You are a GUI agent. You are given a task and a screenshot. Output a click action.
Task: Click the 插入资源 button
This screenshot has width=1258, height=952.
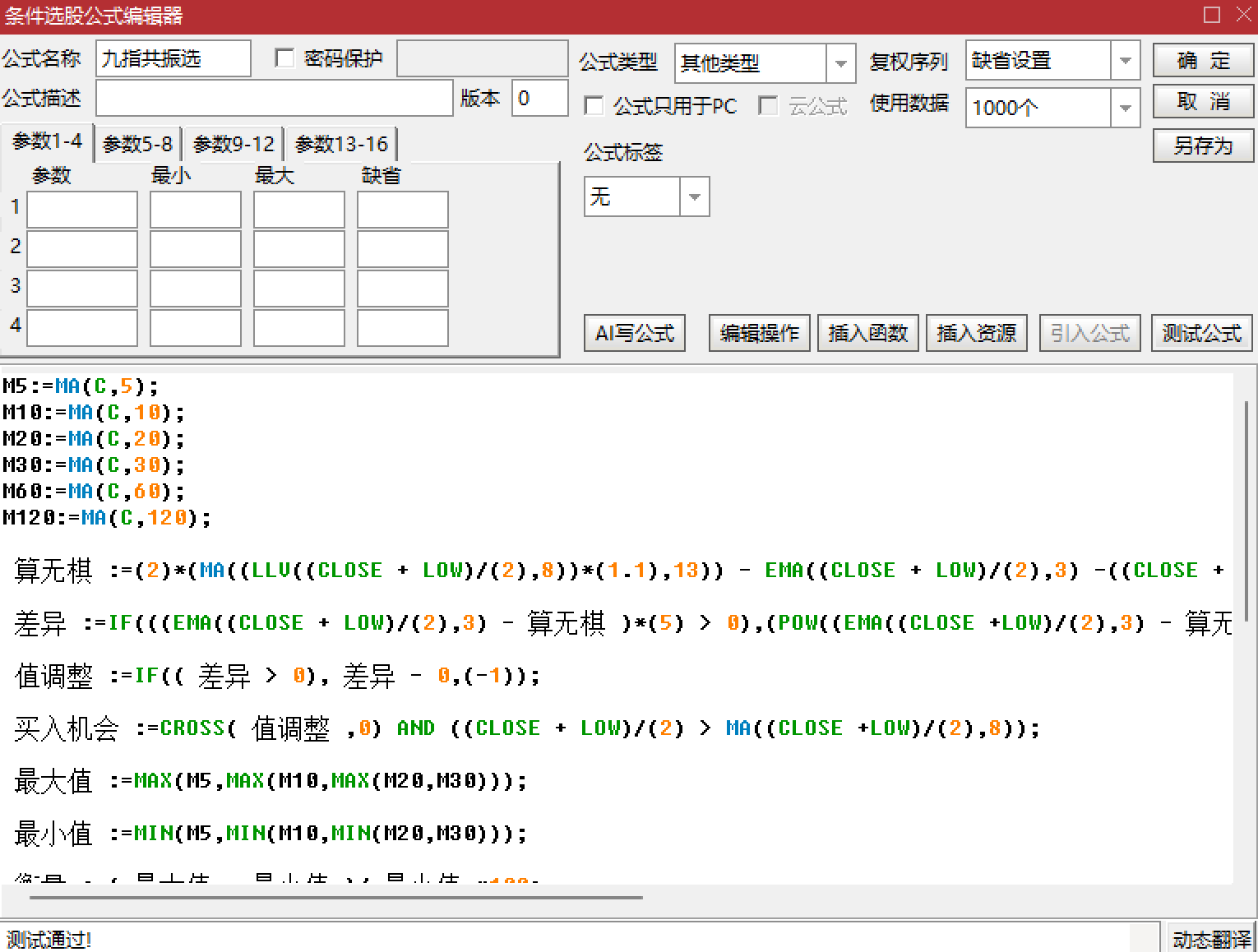point(976,333)
